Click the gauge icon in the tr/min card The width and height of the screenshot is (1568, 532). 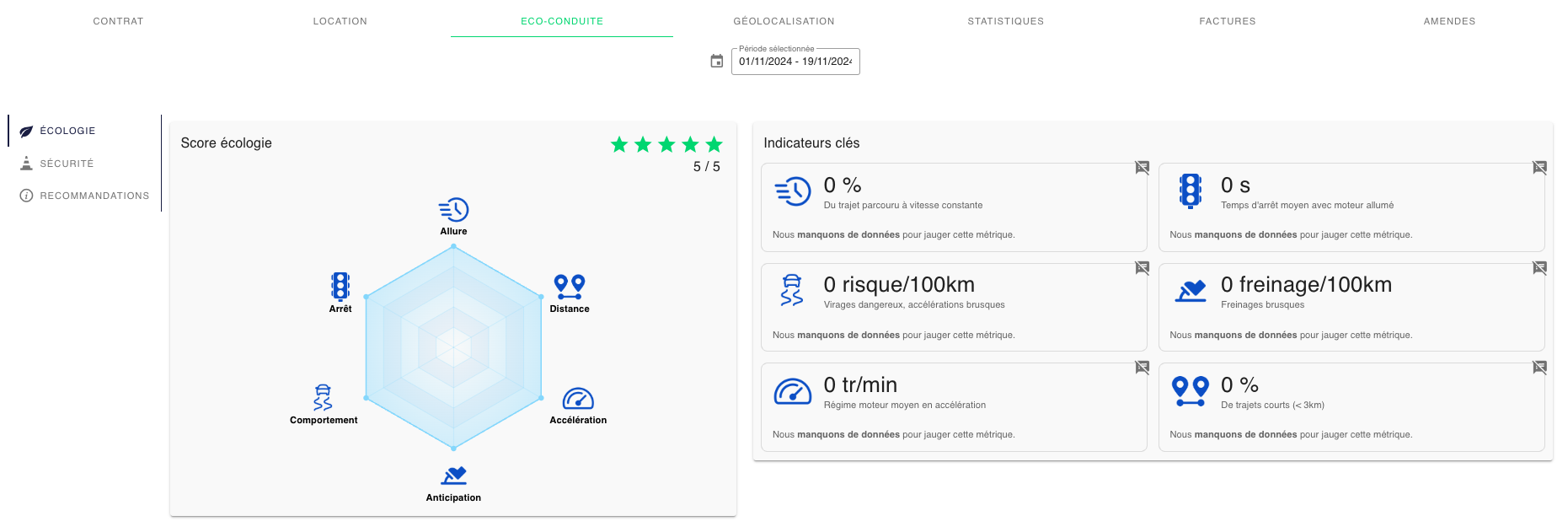pyautogui.click(x=793, y=391)
